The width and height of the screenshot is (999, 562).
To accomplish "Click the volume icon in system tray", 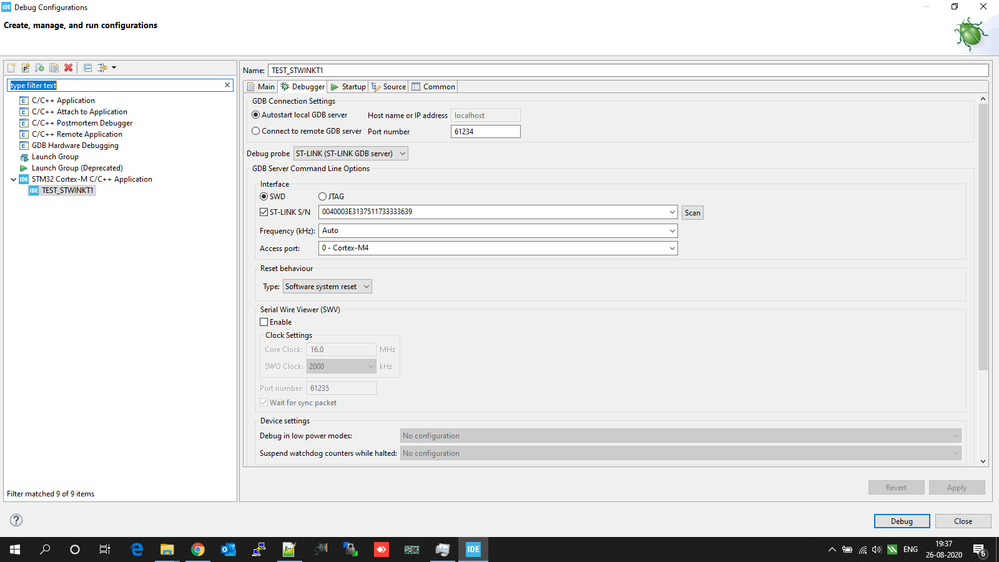I will (877, 549).
